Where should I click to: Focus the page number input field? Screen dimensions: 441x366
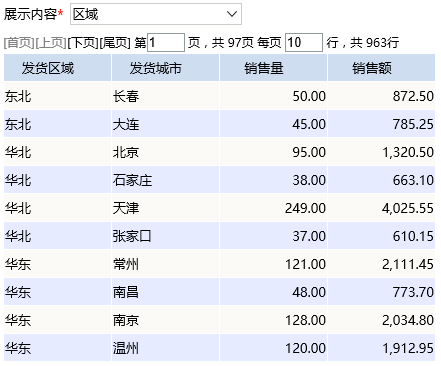(166, 42)
